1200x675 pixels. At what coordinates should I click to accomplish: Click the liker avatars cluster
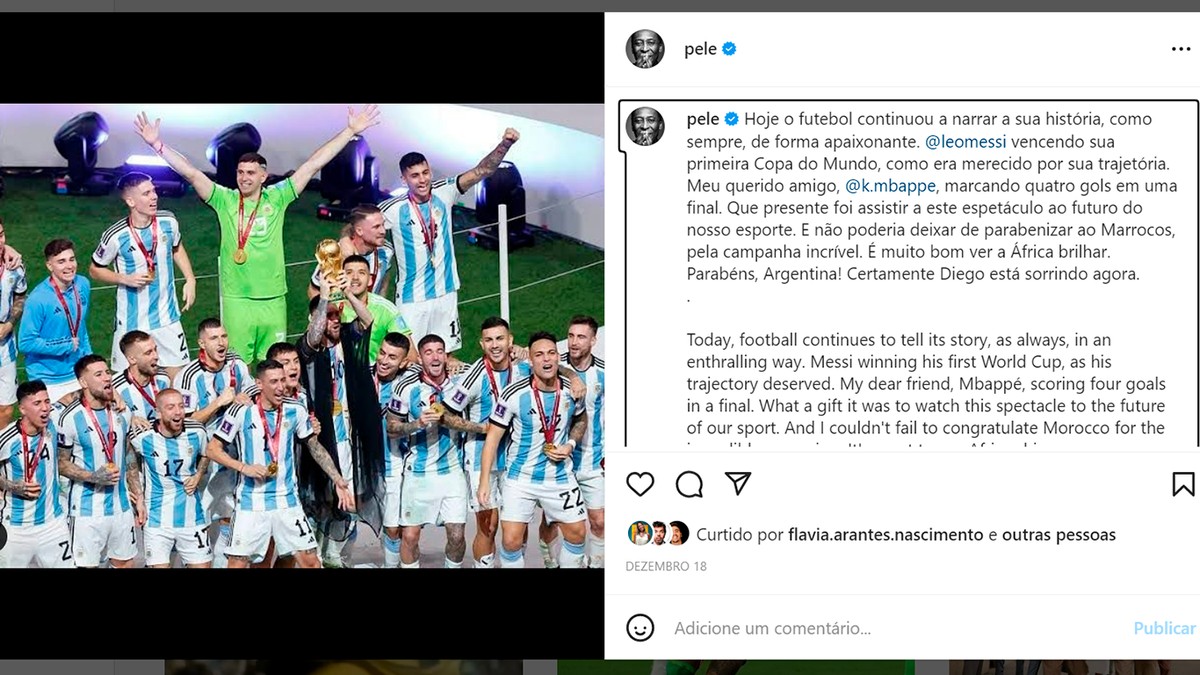point(658,534)
